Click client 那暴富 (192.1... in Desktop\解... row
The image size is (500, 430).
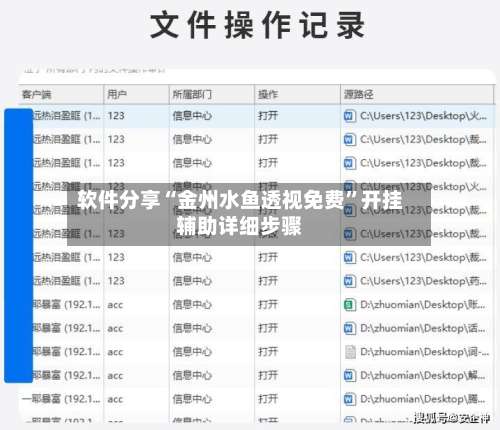coord(66,376)
